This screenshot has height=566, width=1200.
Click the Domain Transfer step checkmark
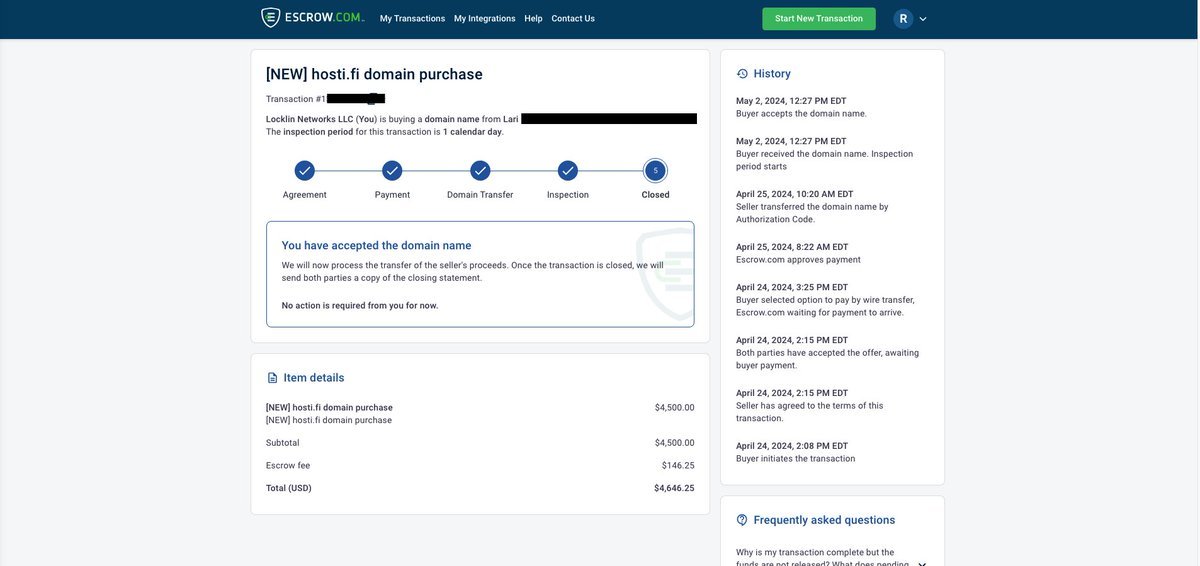pyautogui.click(x=480, y=171)
